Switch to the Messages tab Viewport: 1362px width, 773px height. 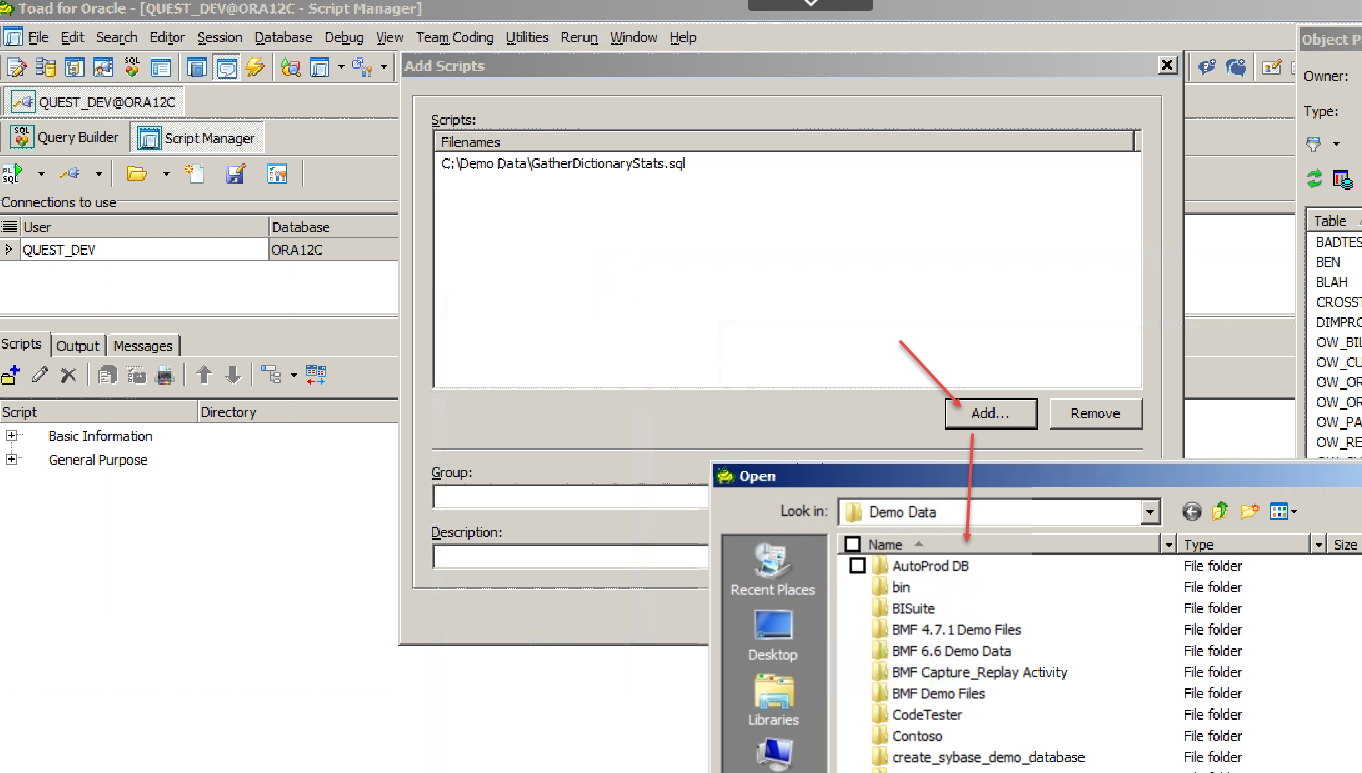pos(143,345)
